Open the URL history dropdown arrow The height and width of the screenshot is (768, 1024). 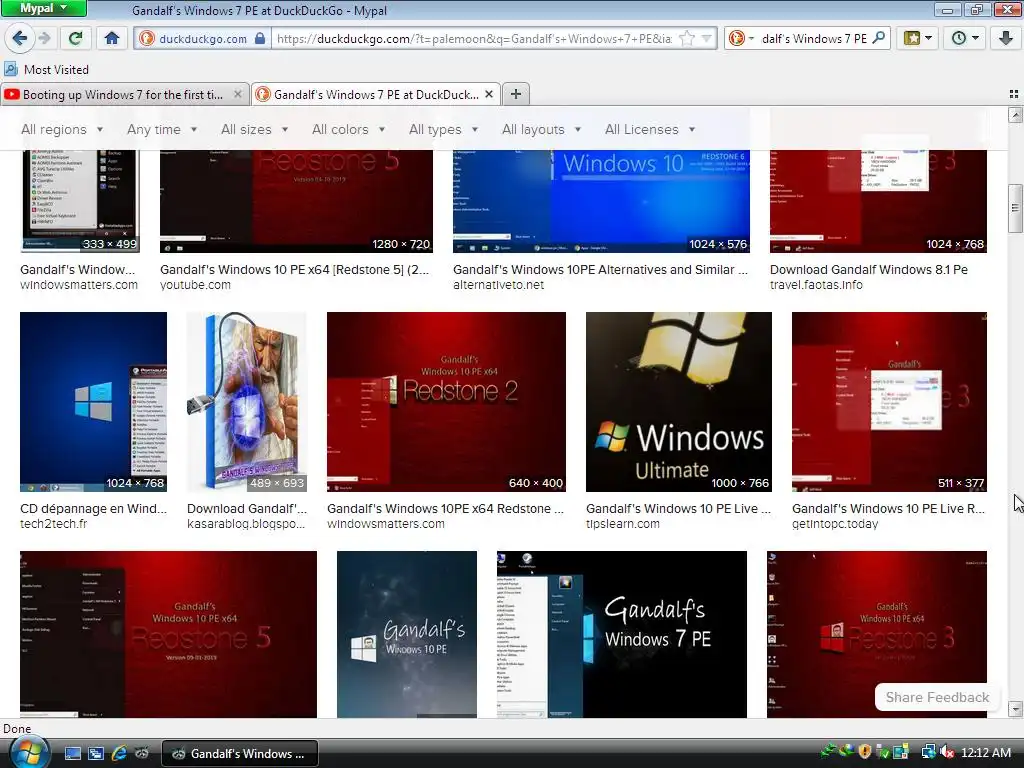(x=707, y=39)
